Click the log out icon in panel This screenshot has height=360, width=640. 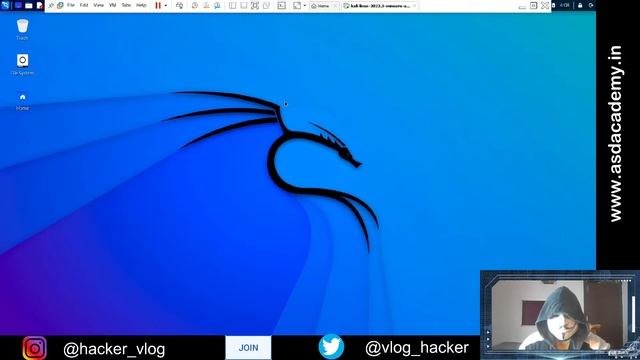pyautogui.click(x=591, y=5)
